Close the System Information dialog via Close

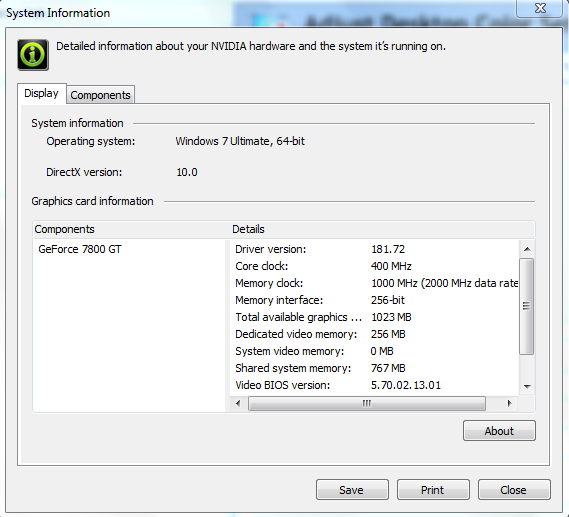(x=514, y=490)
